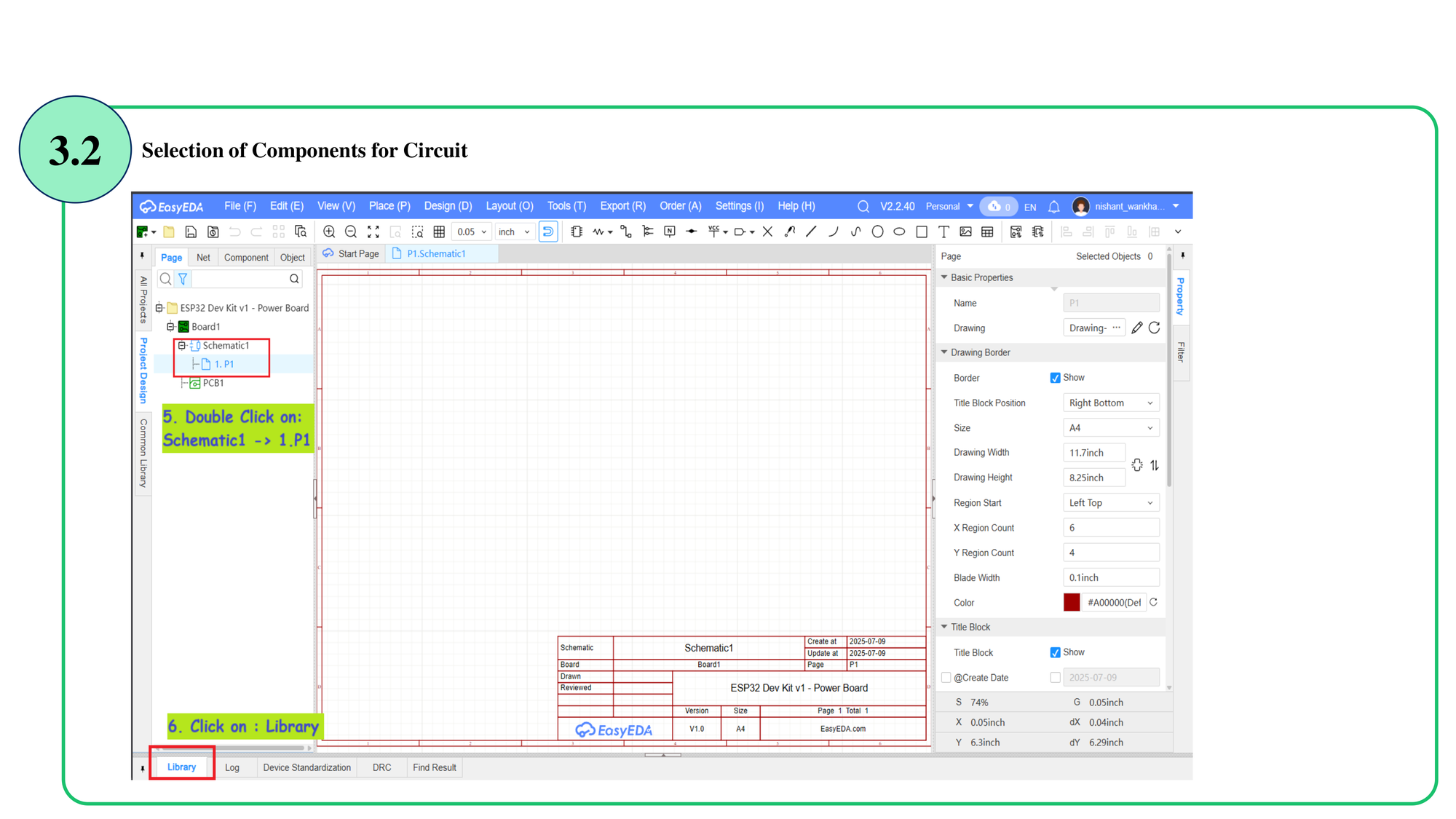Screen dimensions: 1456x819
Task: Open the nishant_wankha account menu
Action: click(1126, 207)
